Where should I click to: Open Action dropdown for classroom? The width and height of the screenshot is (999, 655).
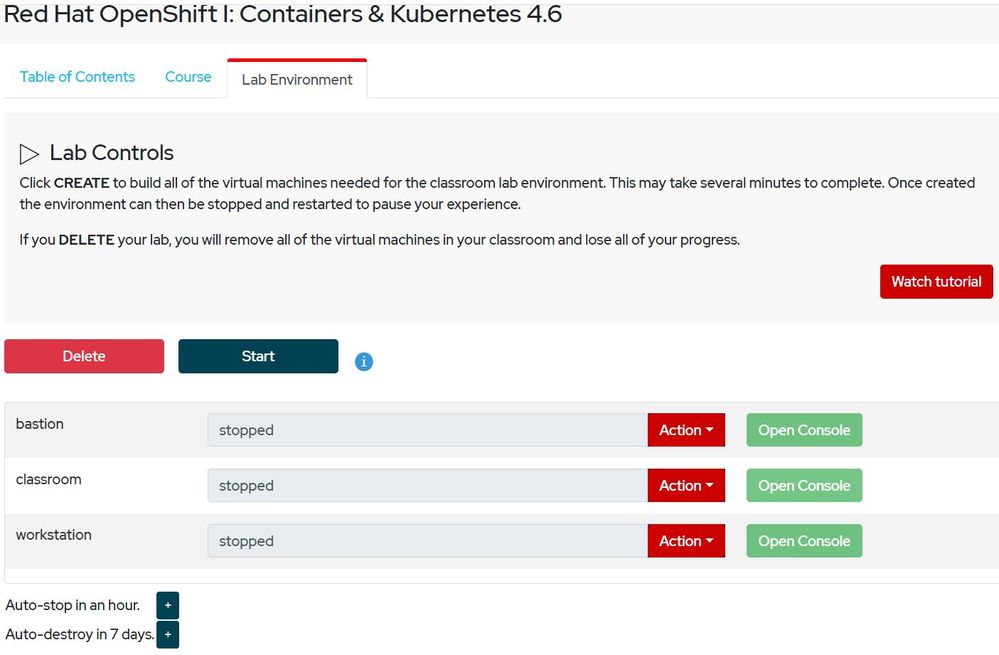point(686,486)
